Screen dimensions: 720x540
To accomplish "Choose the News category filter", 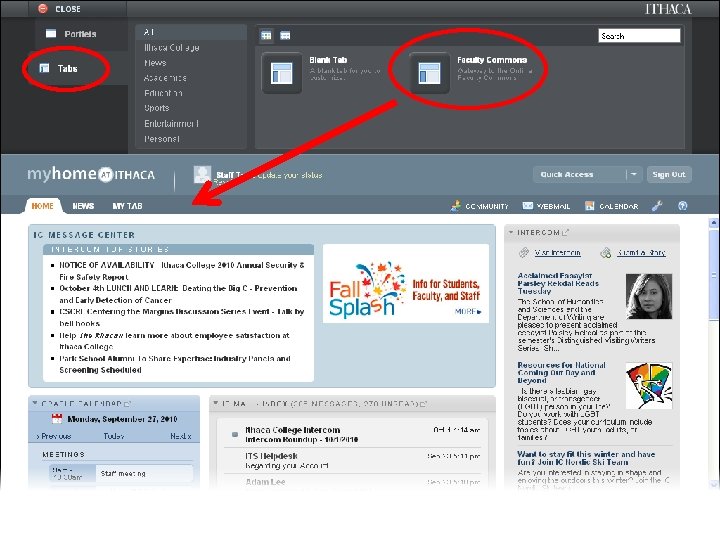I will point(155,62).
